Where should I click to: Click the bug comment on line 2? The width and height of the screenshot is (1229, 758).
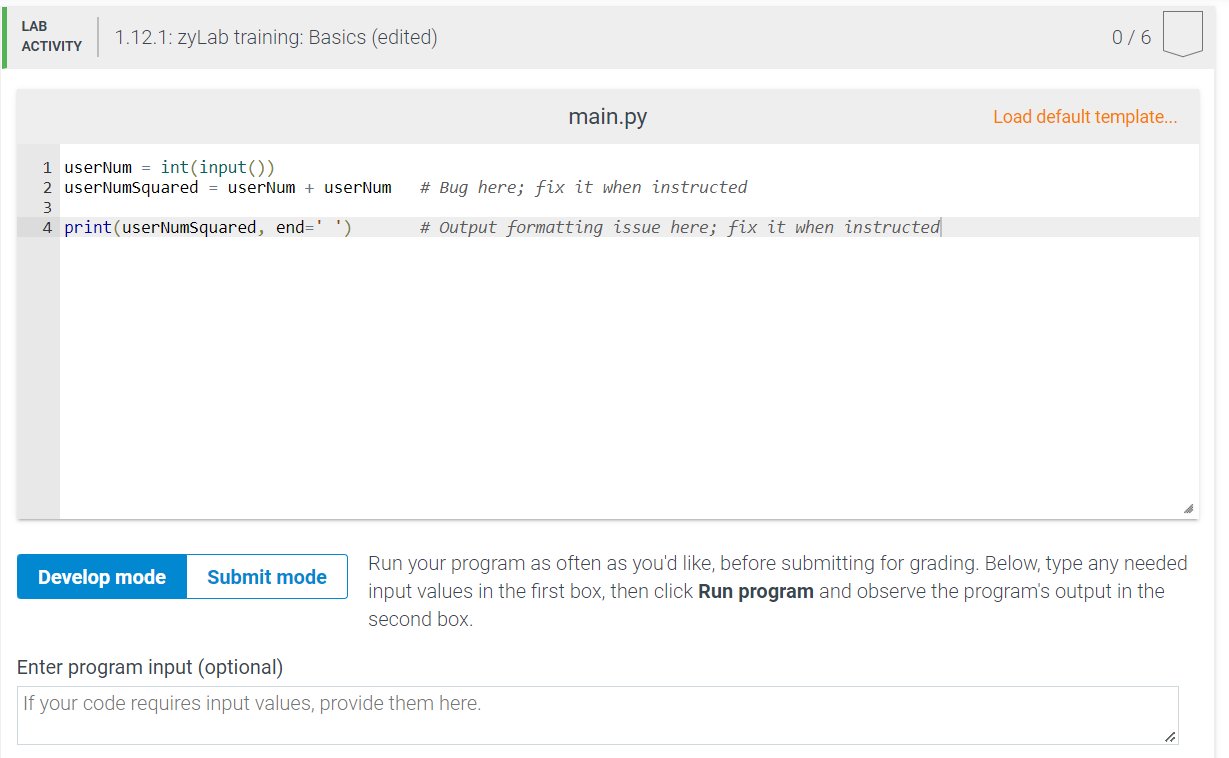coord(585,187)
